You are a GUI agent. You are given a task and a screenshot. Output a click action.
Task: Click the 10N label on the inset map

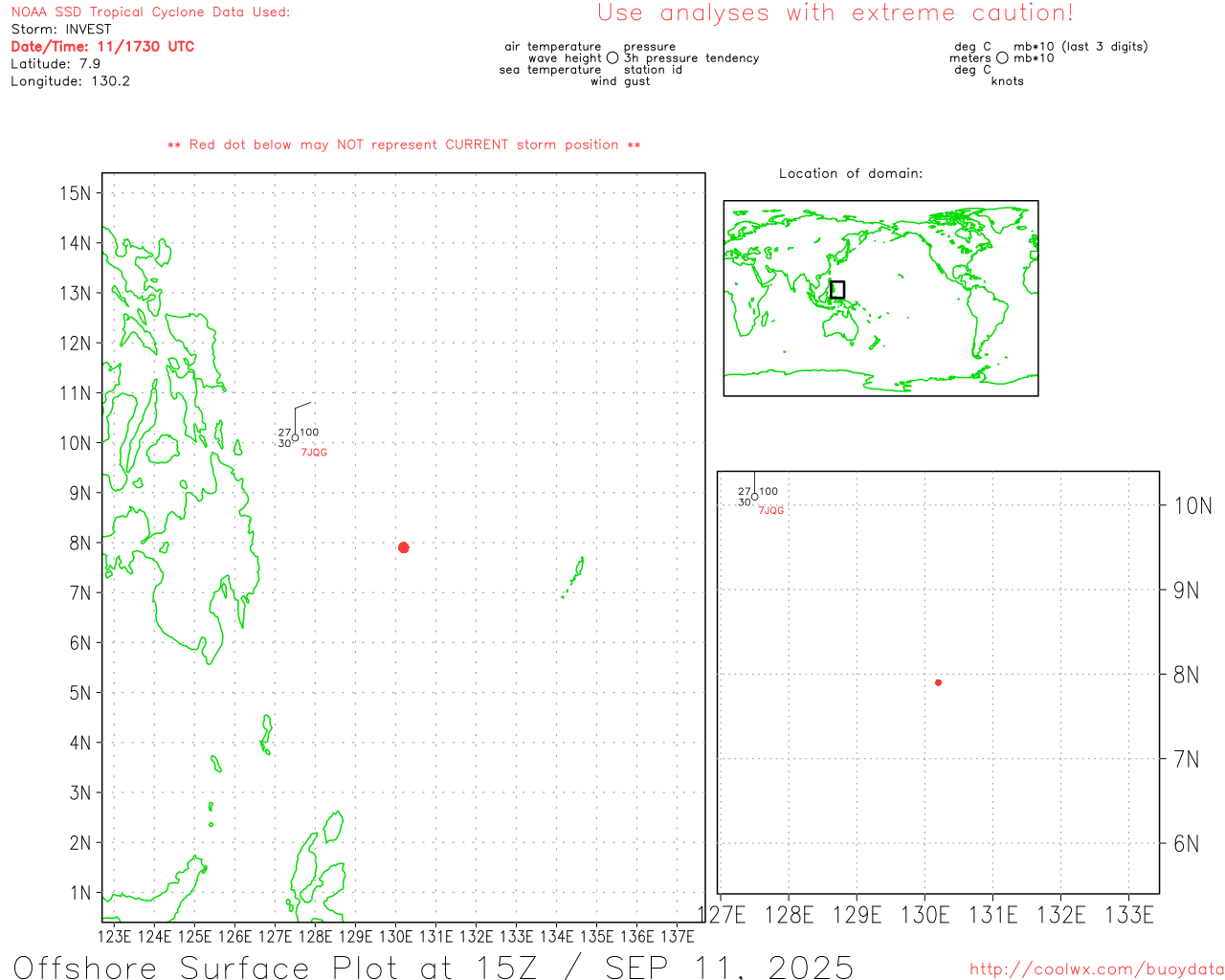[x=1192, y=506]
